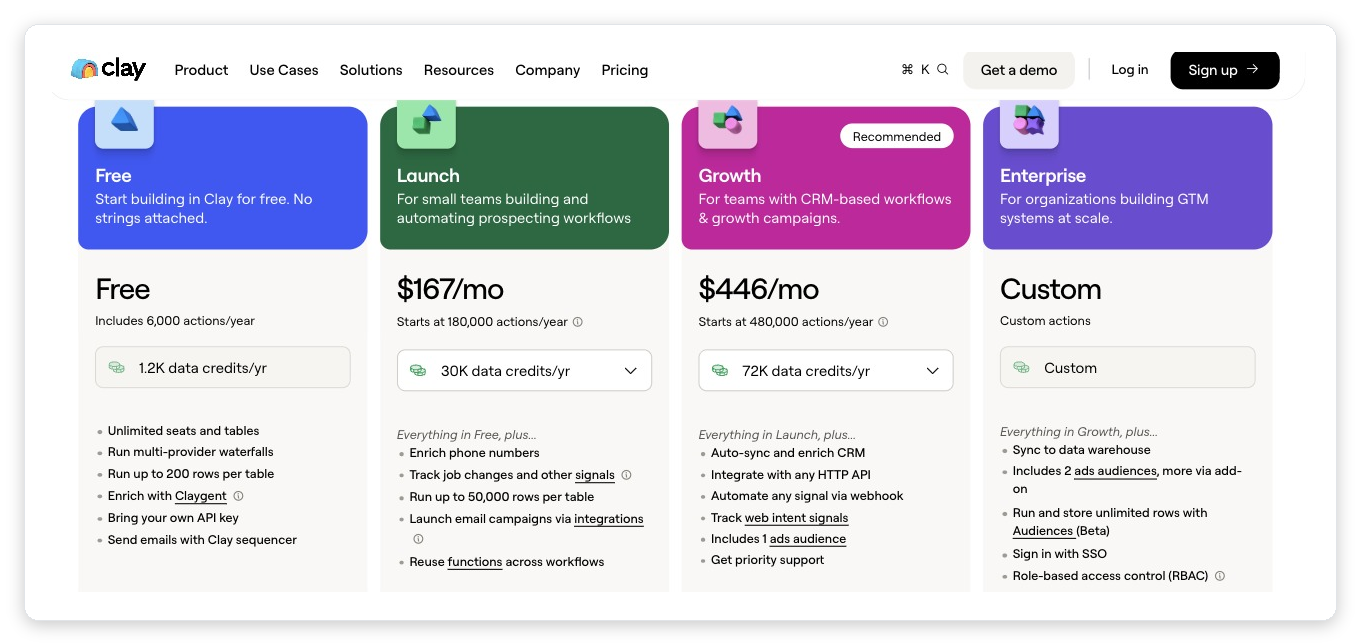Click 'Custom actions' text
The height and width of the screenshot is (644, 1360).
pyautogui.click(x=1045, y=321)
